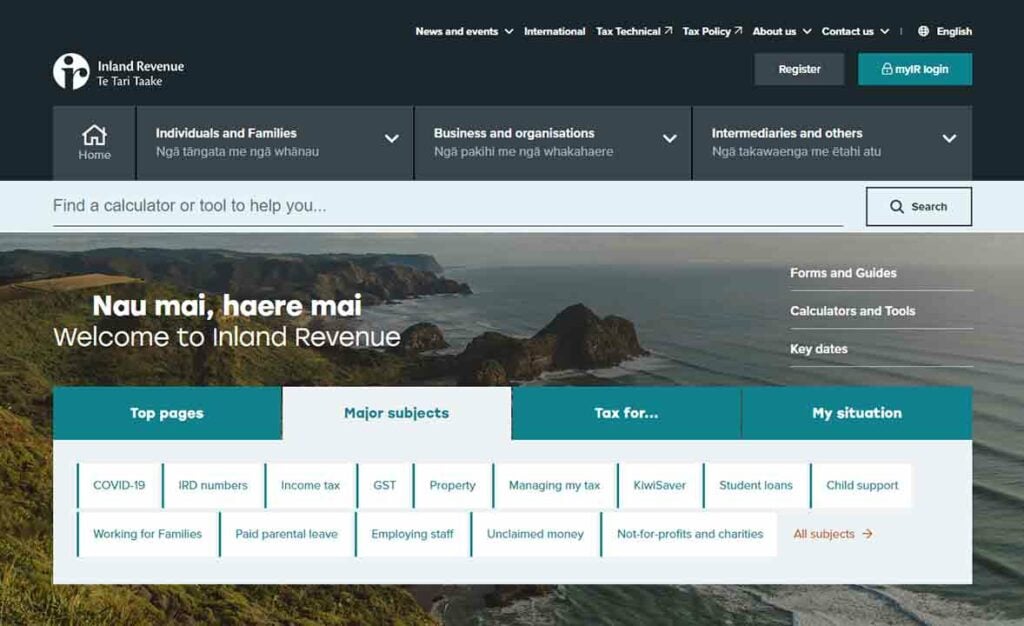This screenshot has height=626, width=1024.
Task: Click the Inland Revenue logo
Action: pyautogui.click(x=118, y=71)
